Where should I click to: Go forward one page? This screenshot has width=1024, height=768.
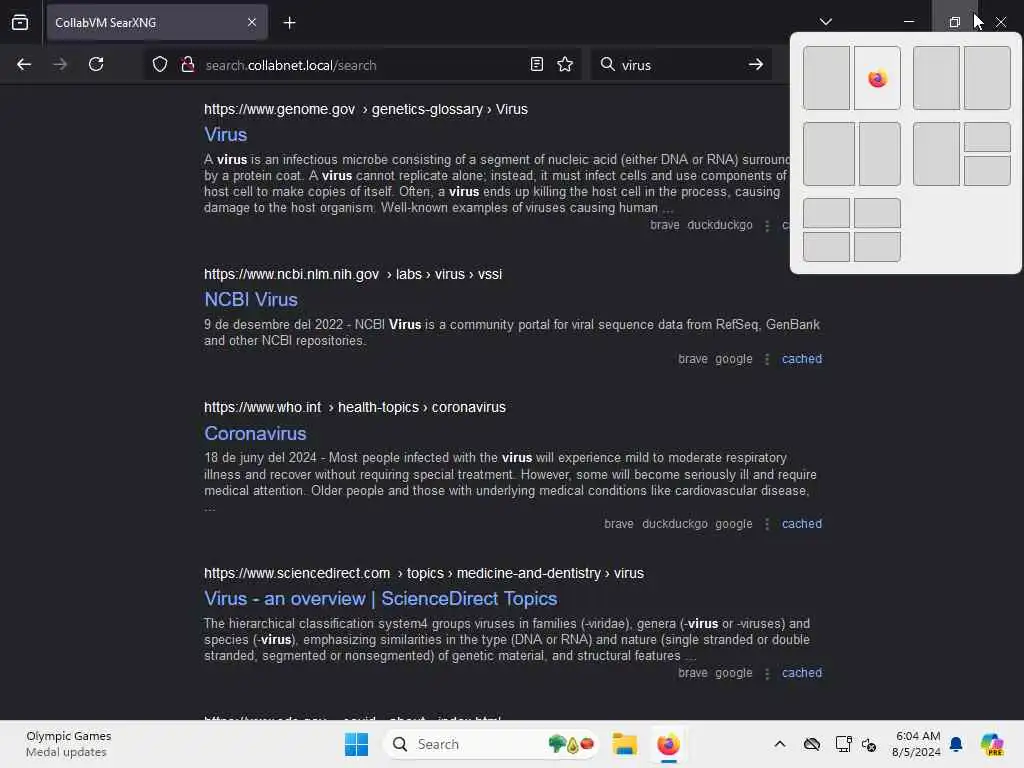(60, 64)
